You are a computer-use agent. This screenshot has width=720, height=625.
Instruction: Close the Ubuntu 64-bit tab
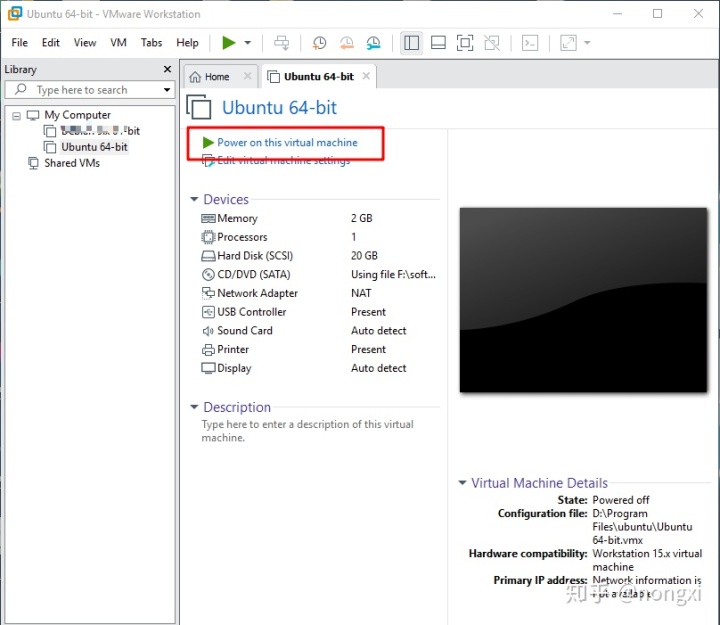[366, 76]
